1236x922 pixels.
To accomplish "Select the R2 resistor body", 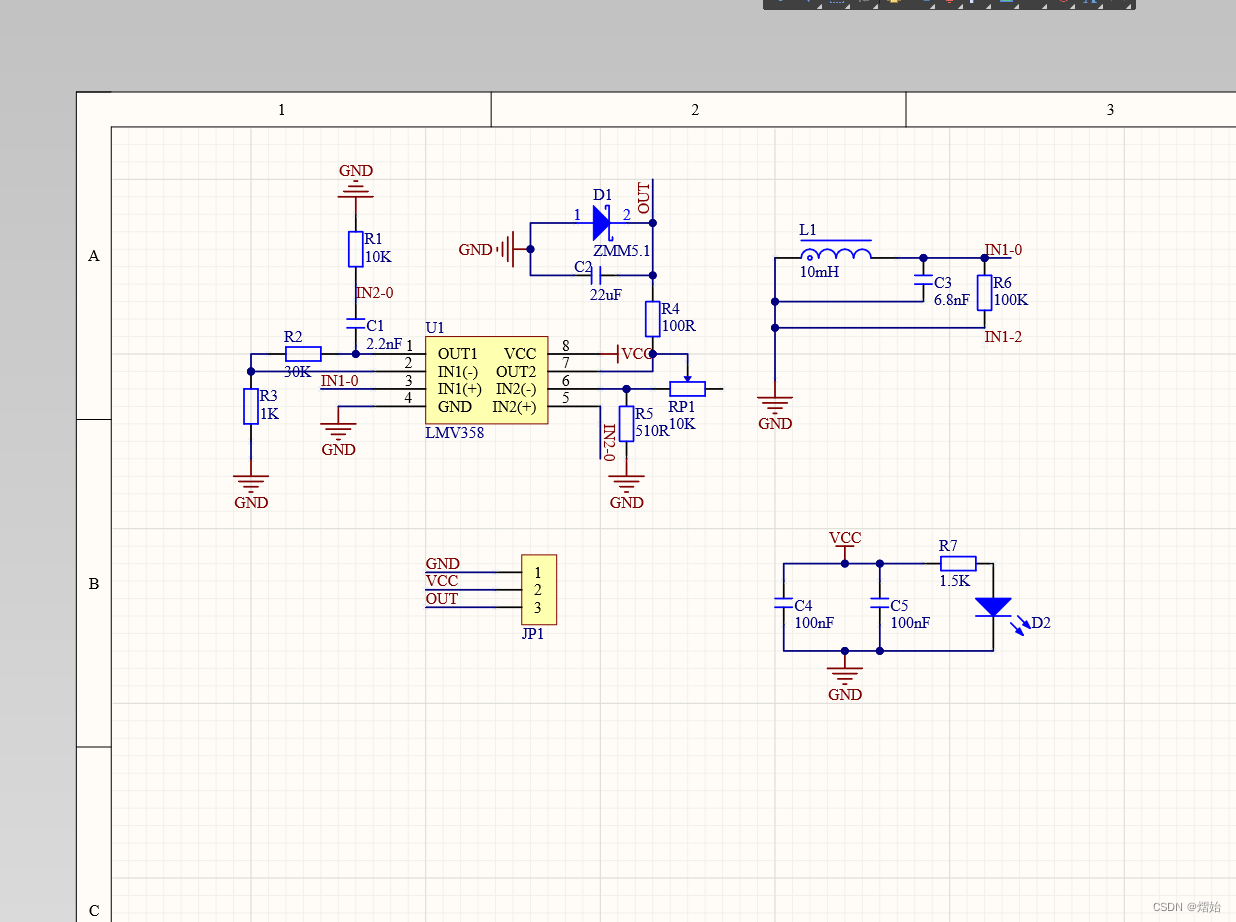I will 303,353.
